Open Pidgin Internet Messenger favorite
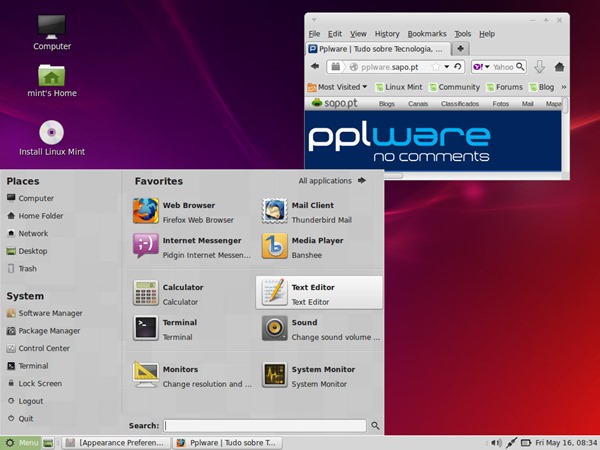 tap(190, 247)
